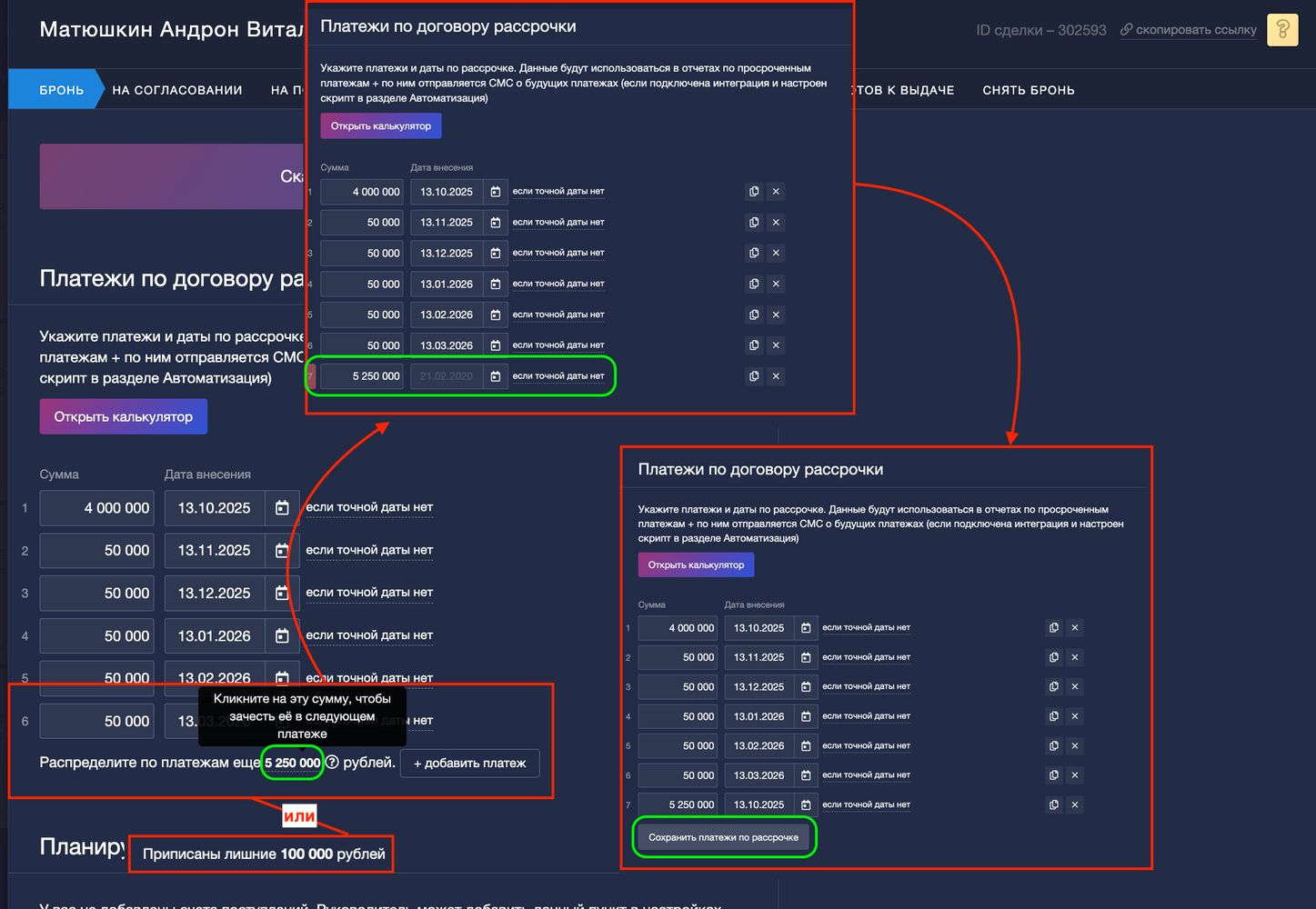
Task: Delete the 13.11.2025 payment in upper panel
Action: pos(776,223)
